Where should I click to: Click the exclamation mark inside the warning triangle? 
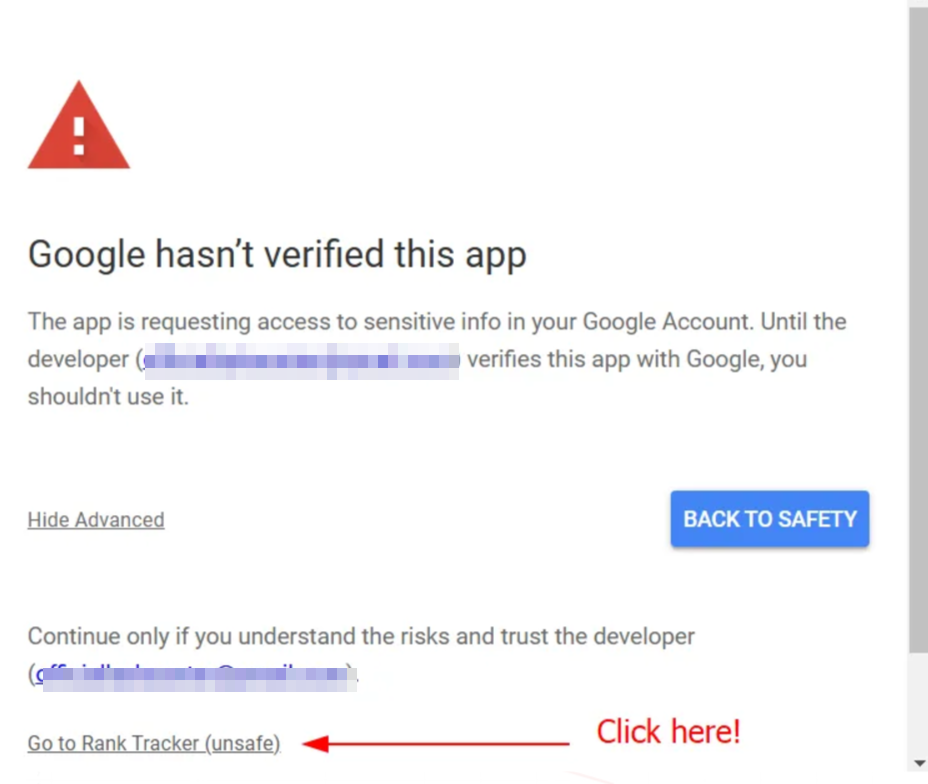pyautogui.click(x=80, y=135)
